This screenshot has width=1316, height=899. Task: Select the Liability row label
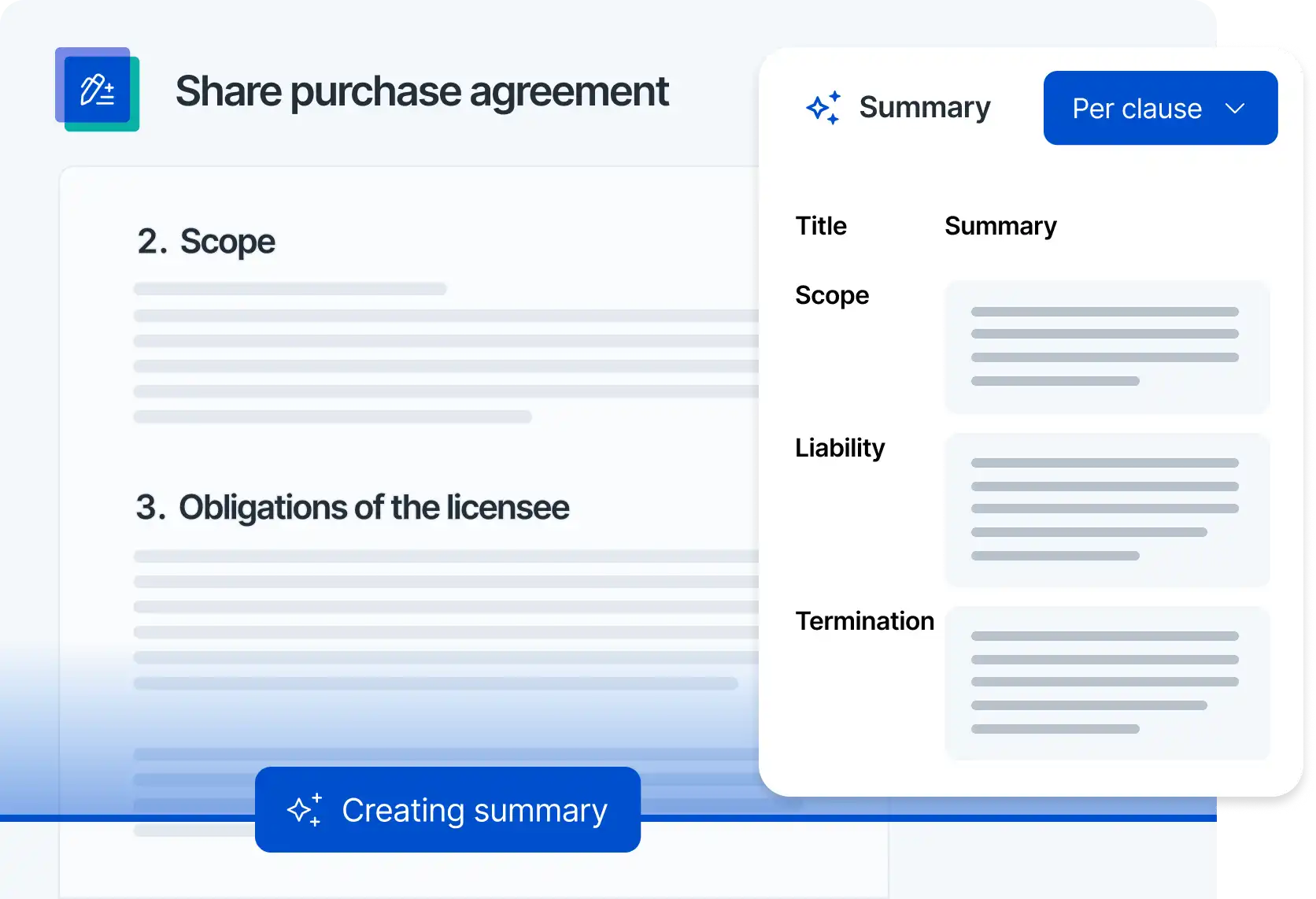(839, 448)
